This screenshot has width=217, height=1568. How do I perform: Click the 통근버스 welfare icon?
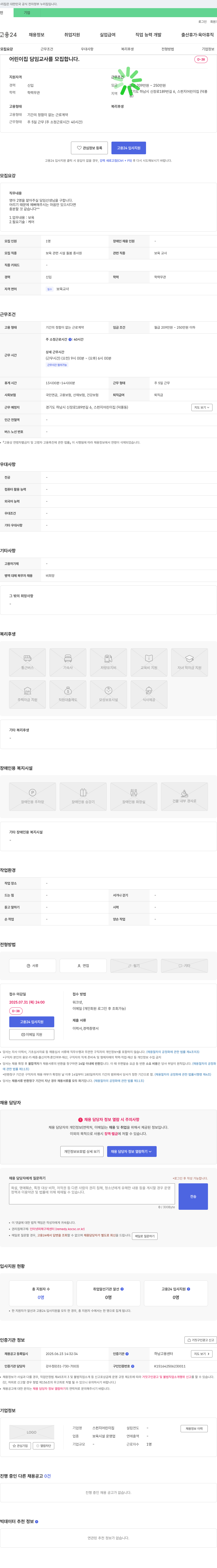click(x=27, y=662)
